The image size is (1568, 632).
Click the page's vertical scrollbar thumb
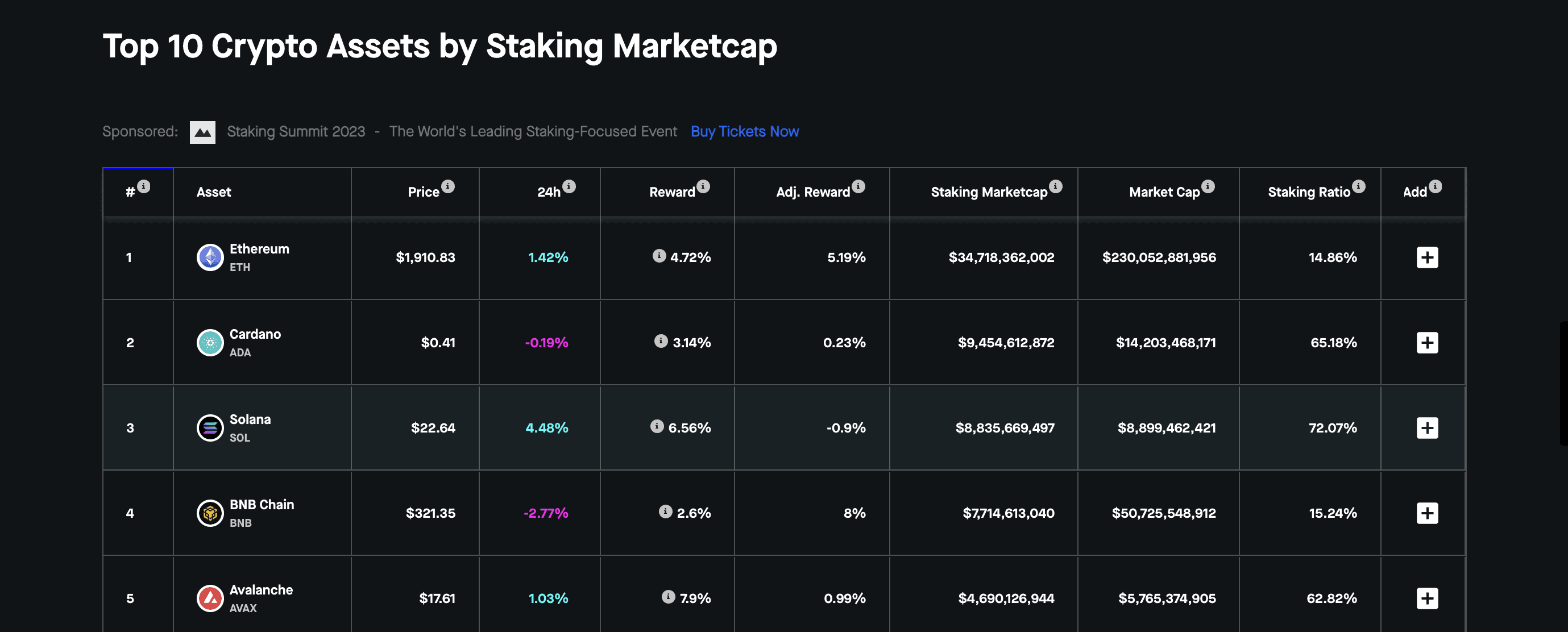tap(1564, 383)
